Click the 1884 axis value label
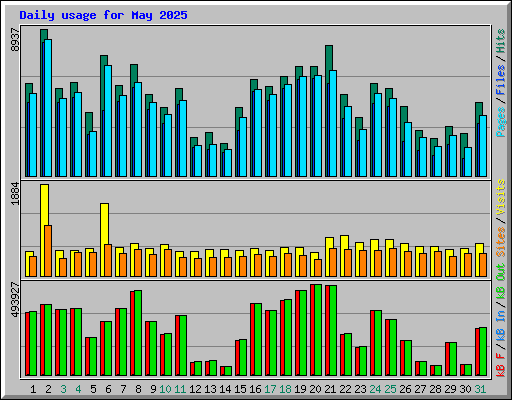The width and height of the screenshot is (512, 400). coord(15,194)
